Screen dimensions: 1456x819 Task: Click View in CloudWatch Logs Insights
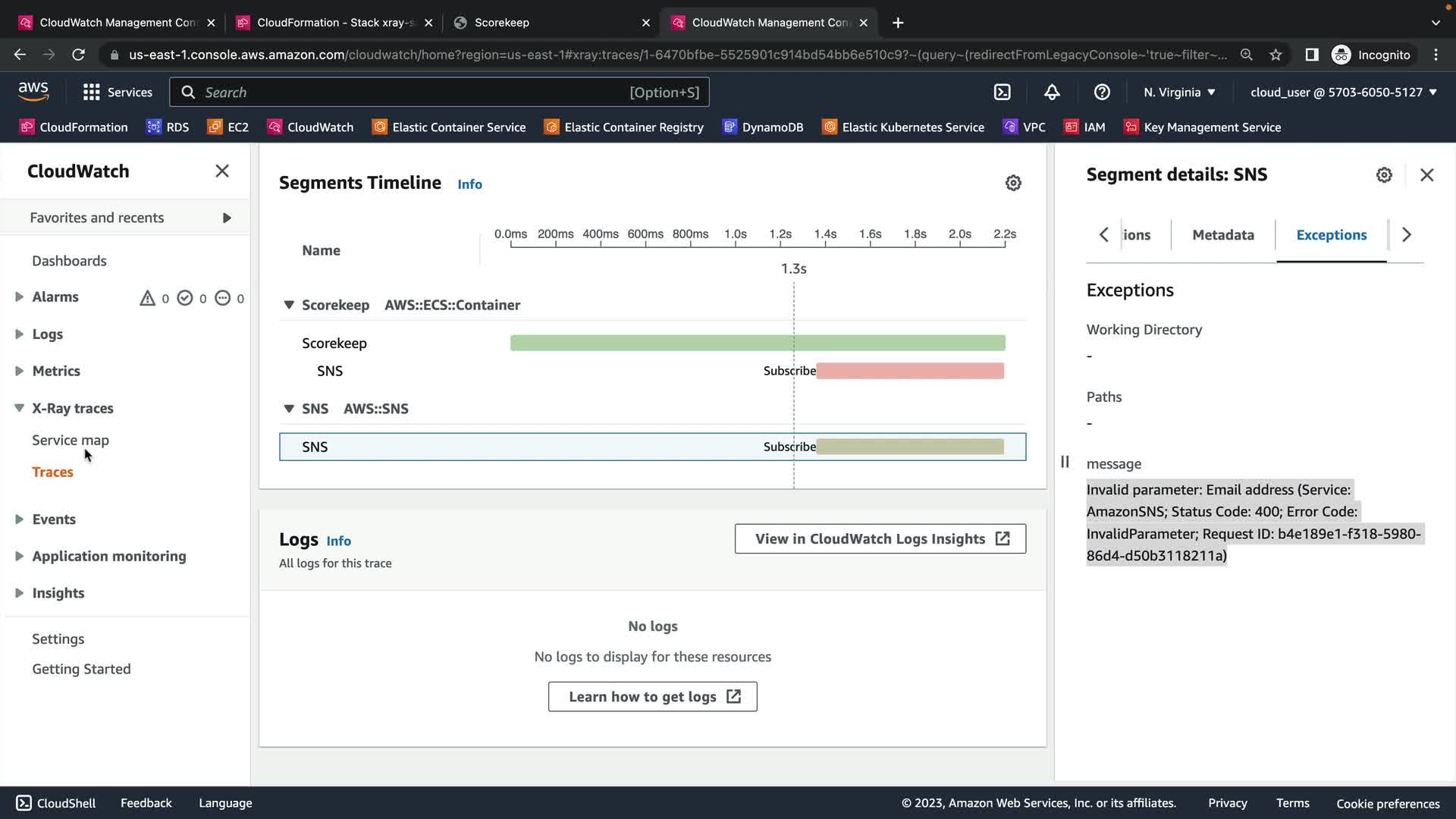pyautogui.click(x=880, y=538)
